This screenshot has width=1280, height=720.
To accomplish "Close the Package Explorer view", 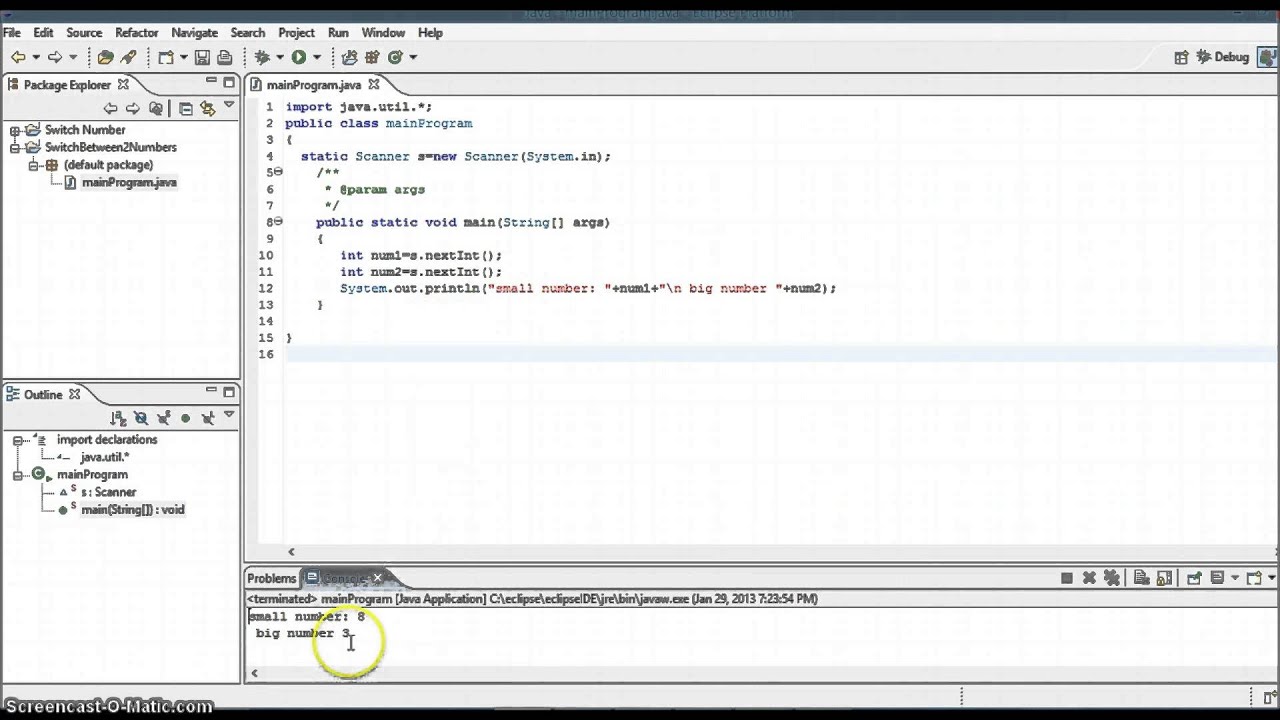I will pos(123,85).
